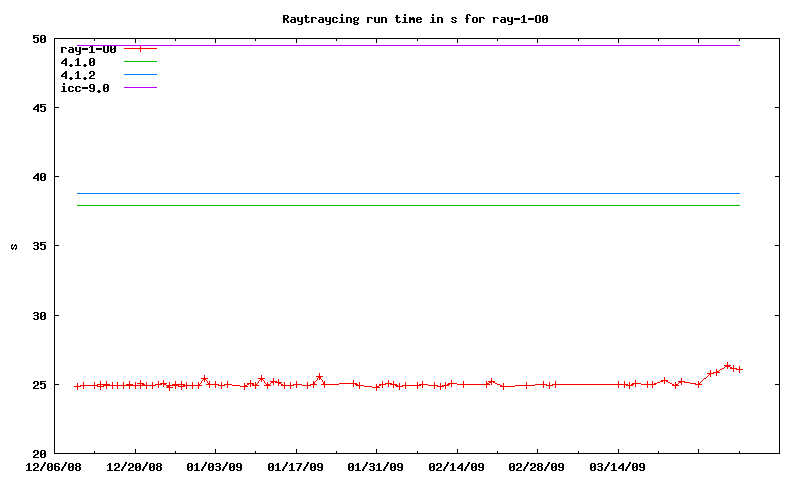This screenshot has width=800, height=480.
Task: Click the blue 4.1.2 legend line sample
Action: pos(141,75)
